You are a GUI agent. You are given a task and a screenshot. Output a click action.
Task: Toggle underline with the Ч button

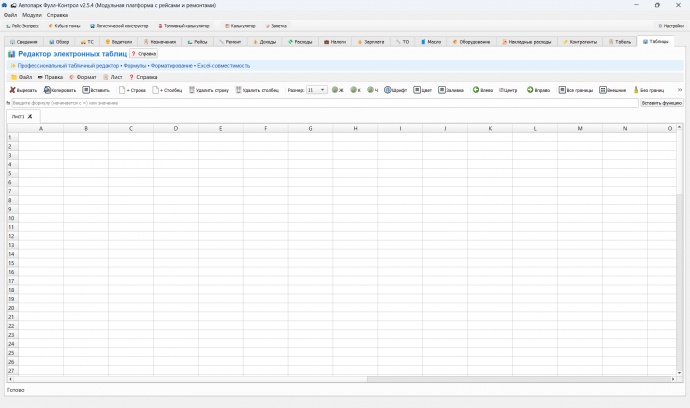[373, 90]
